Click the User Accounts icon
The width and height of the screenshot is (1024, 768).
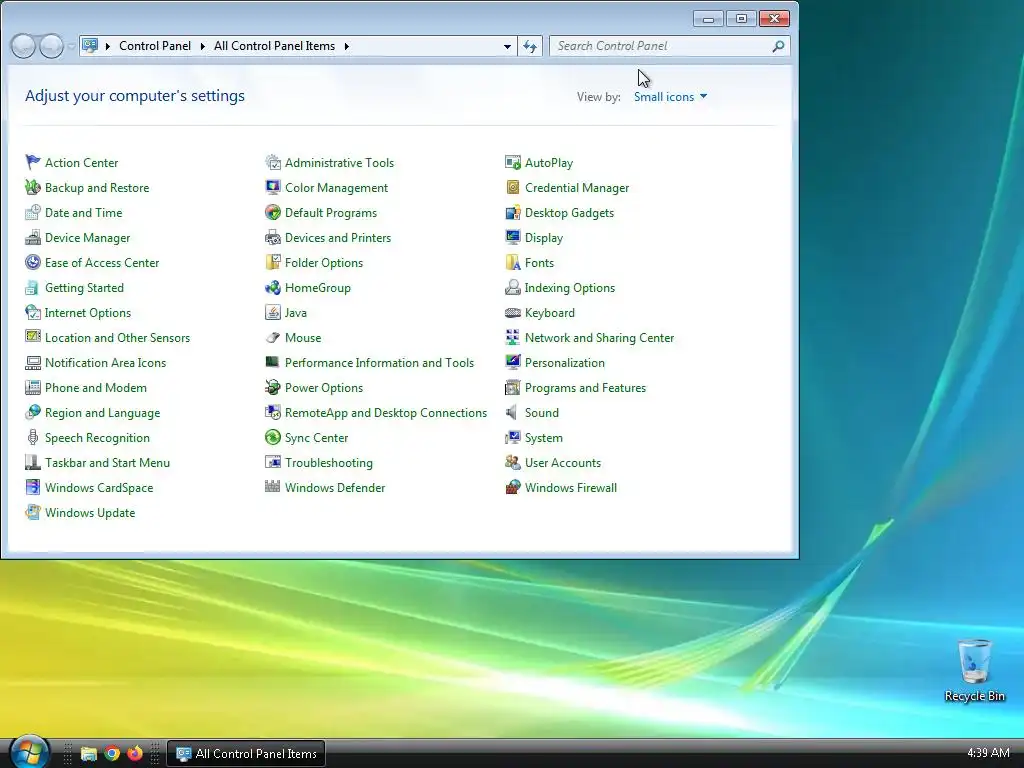point(513,462)
